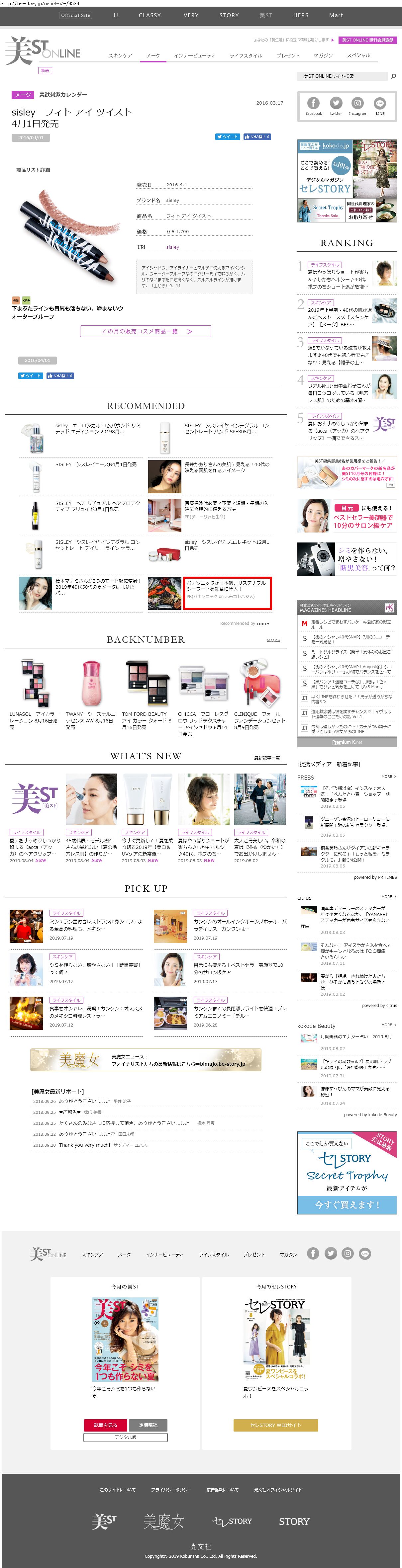Open the Instagram icon in sidebar
This screenshot has height=1568, width=402.
357,104
